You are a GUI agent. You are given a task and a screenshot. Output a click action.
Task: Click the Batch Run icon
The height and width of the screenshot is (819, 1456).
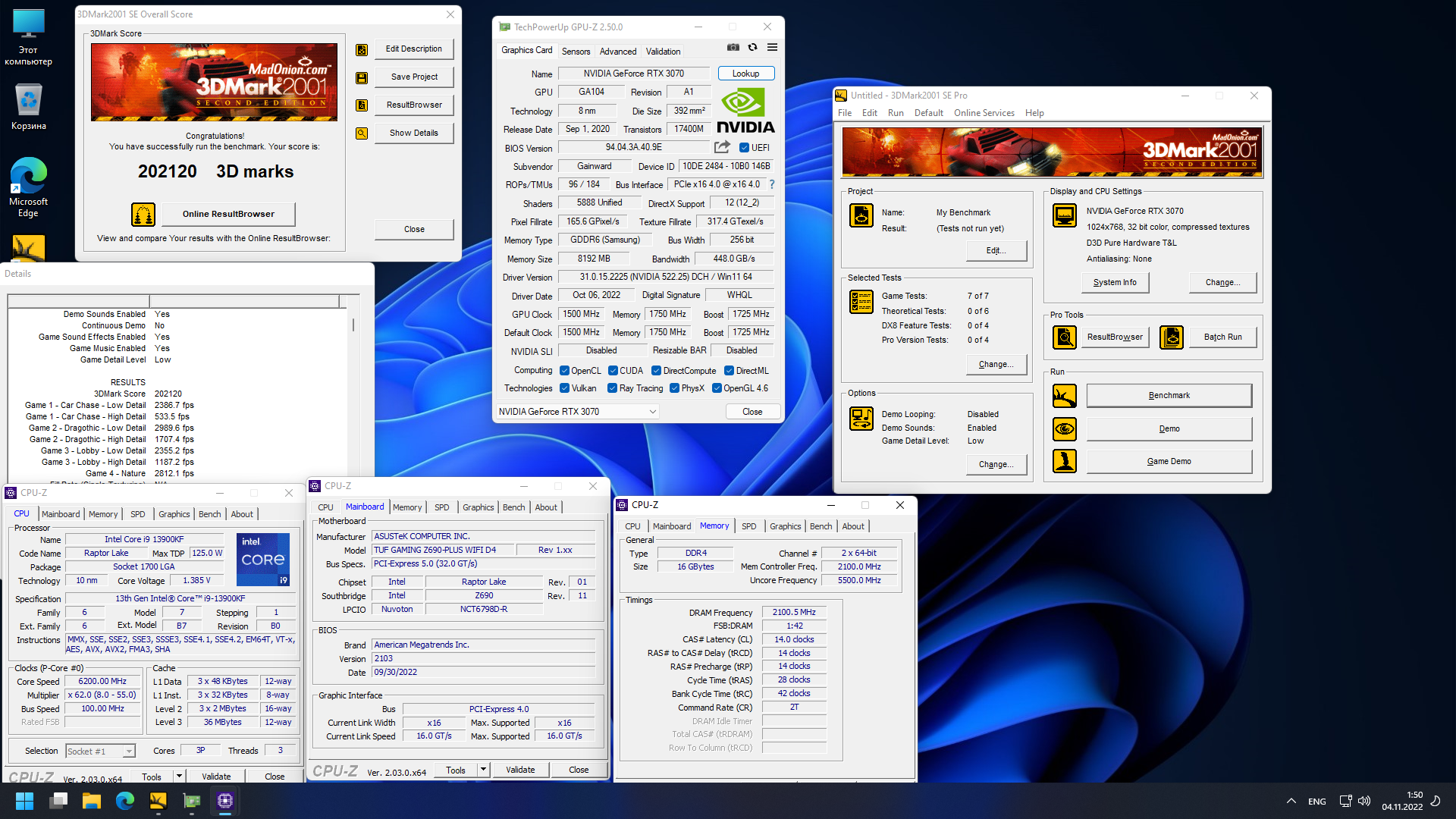point(1172,337)
